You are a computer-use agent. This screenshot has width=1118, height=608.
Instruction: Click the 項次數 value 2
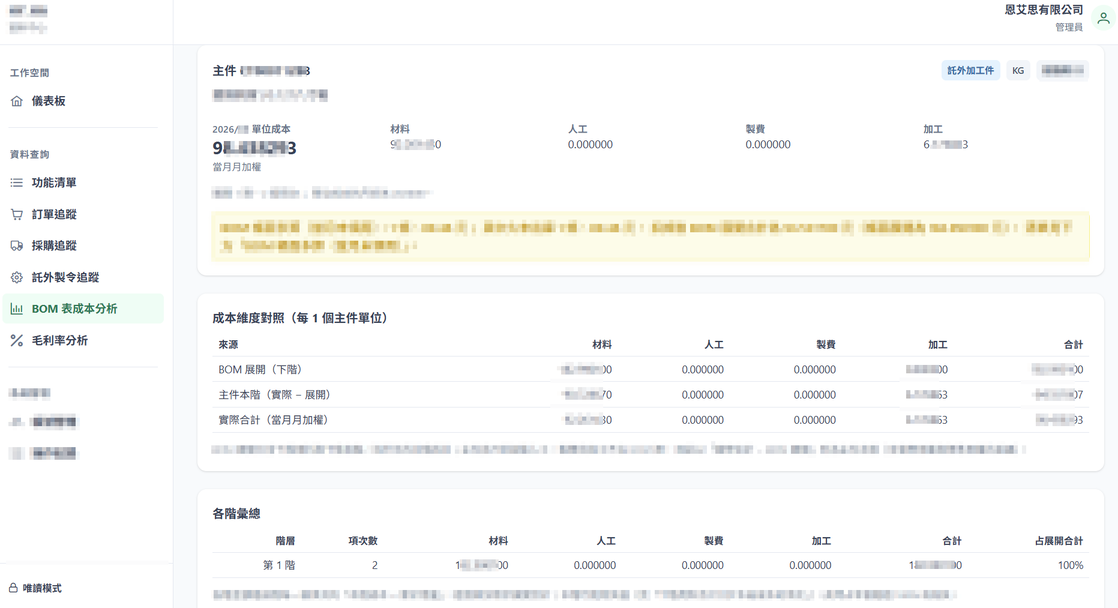pyautogui.click(x=374, y=565)
